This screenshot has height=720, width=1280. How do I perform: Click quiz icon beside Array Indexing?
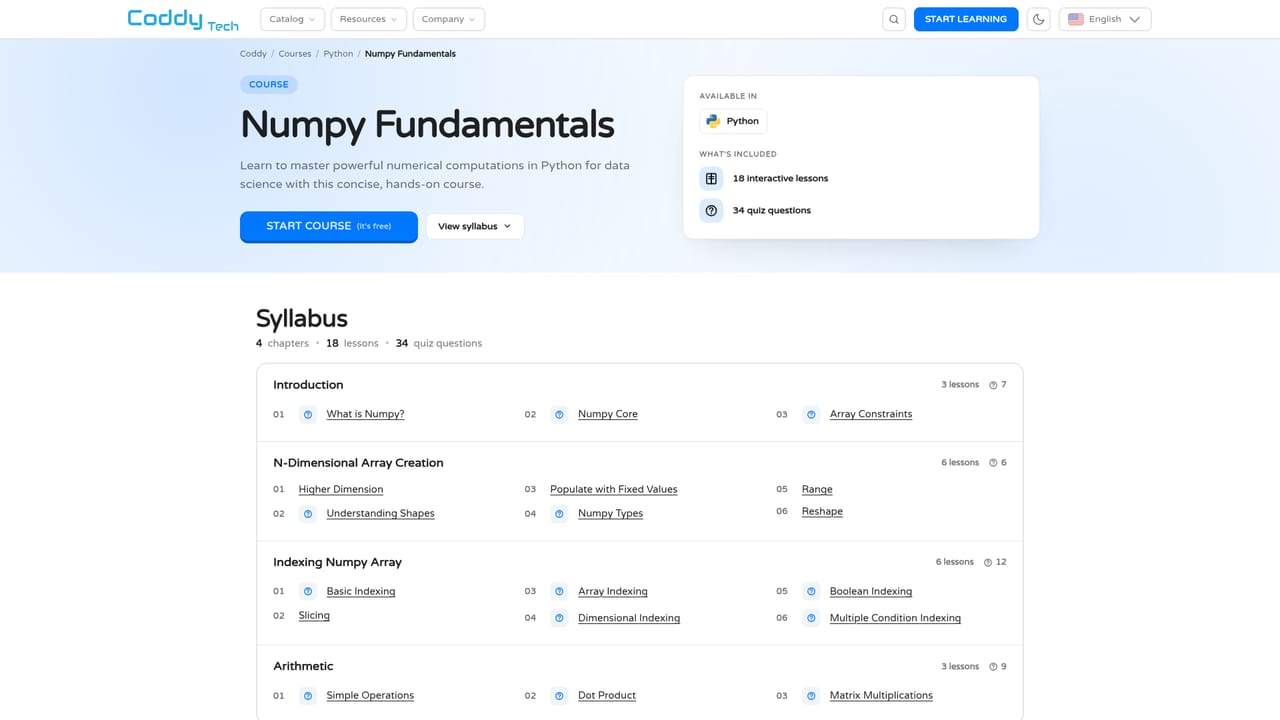tap(559, 591)
